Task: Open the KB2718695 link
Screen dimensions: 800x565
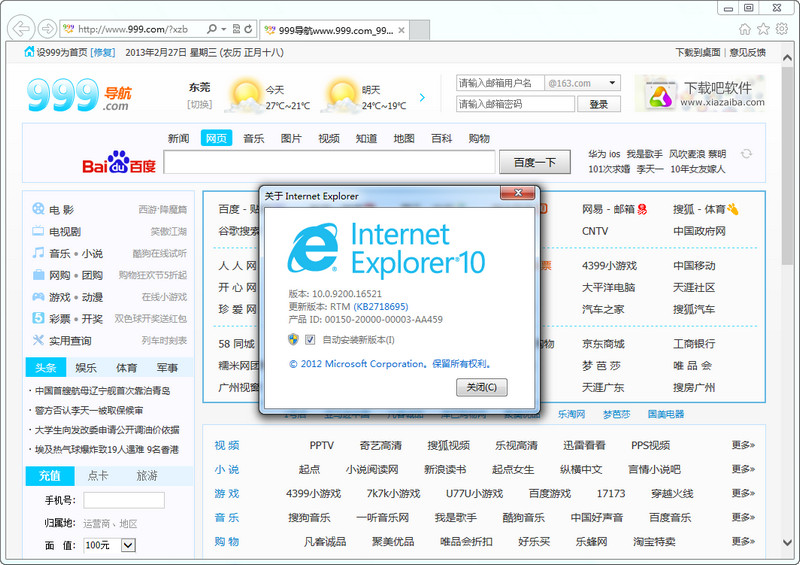Action: [381, 307]
